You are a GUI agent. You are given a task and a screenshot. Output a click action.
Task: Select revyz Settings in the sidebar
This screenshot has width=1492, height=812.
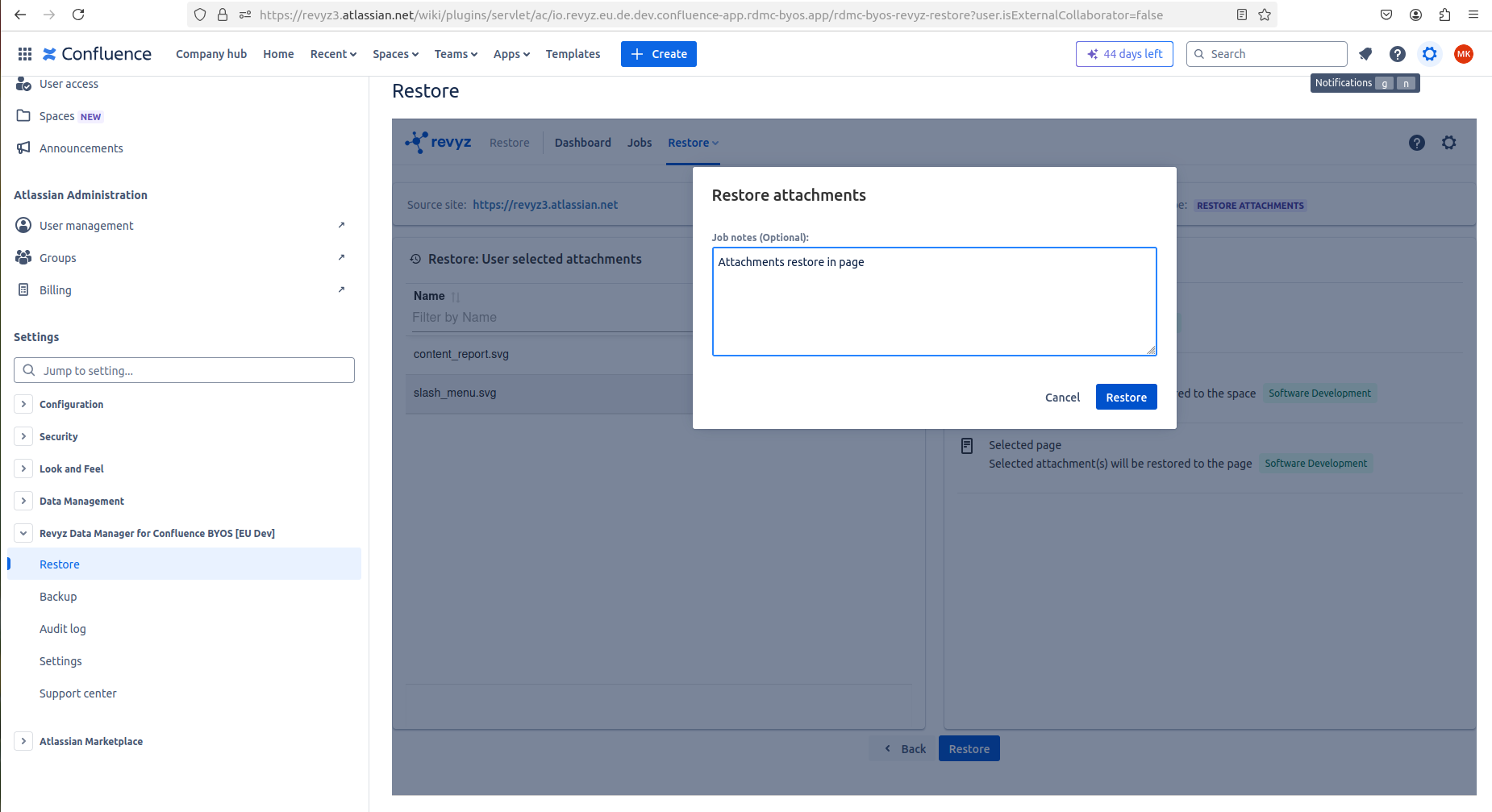coord(184,661)
